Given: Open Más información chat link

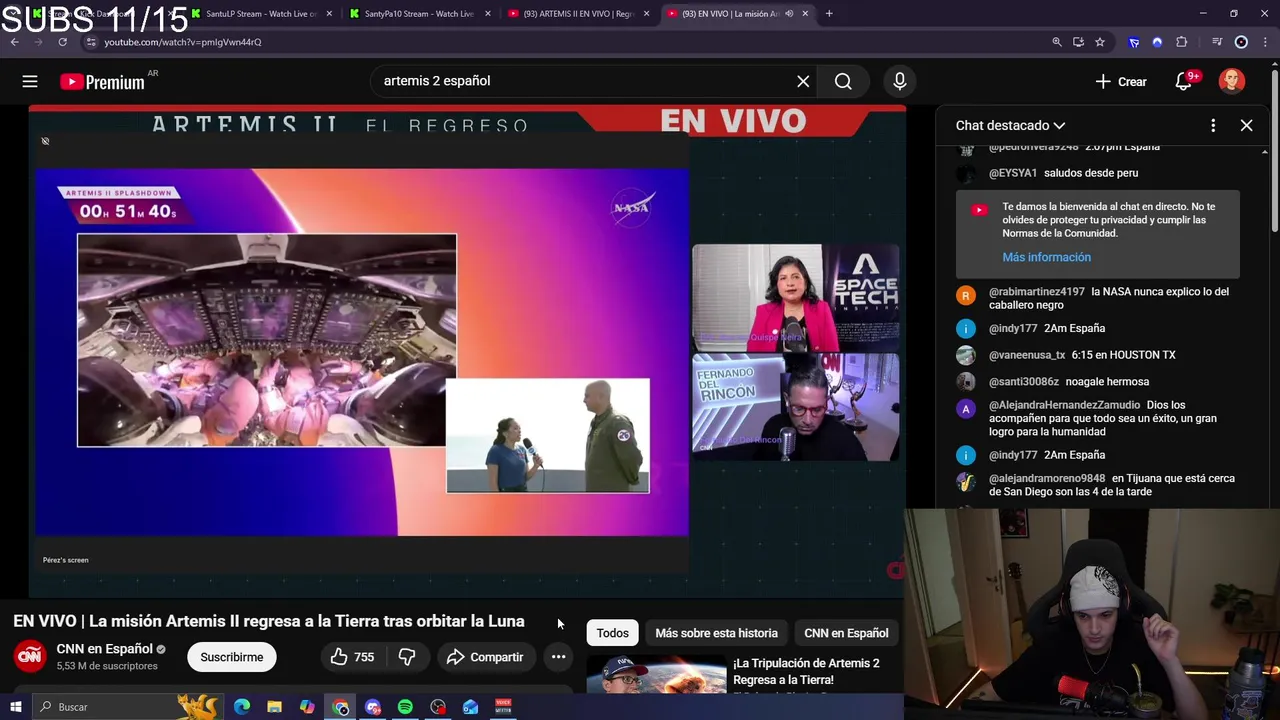Looking at the screenshot, I should (x=1046, y=257).
